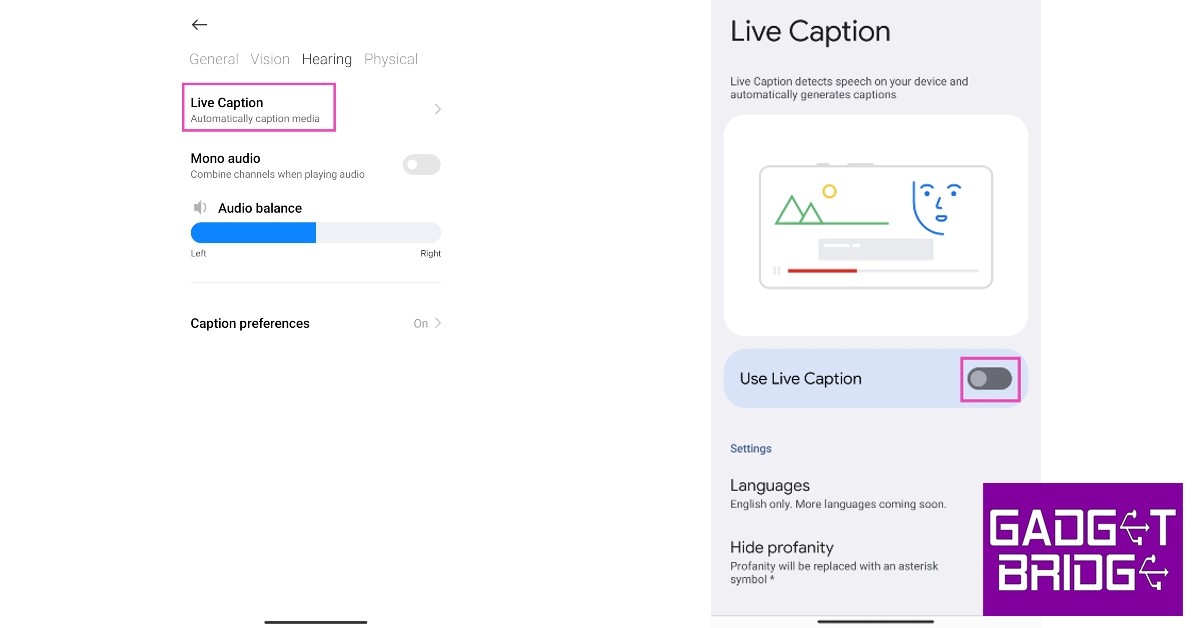The width and height of the screenshot is (1200, 628).
Task: Click the mountain drawing in illustration
Action: coord(799,210)
